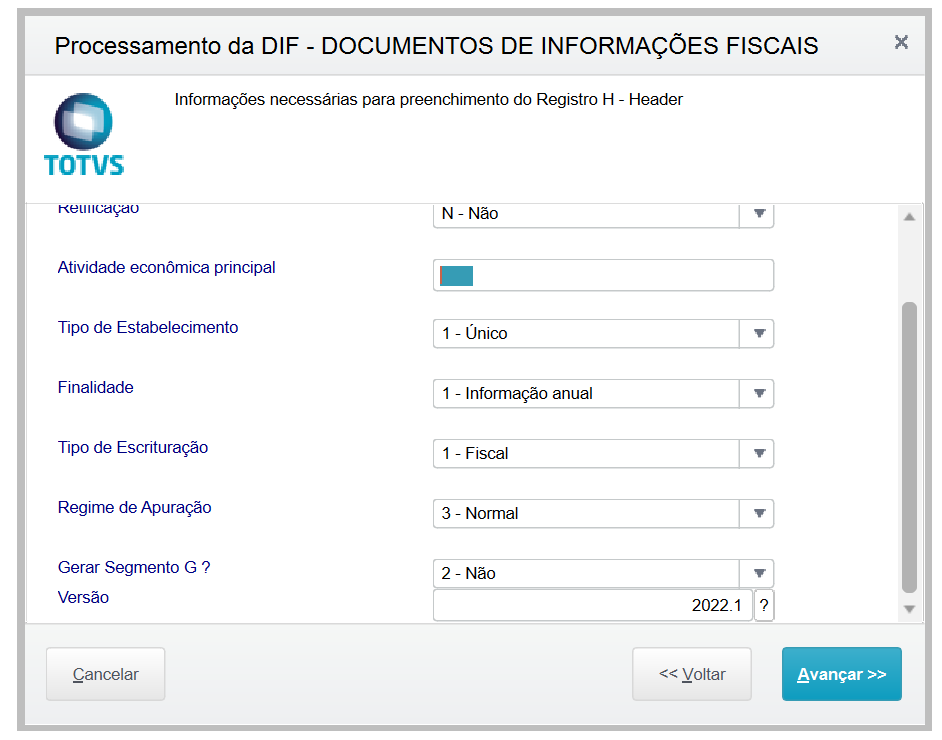Open the Regime de Apuração dropdown

[x=758, y=513]
